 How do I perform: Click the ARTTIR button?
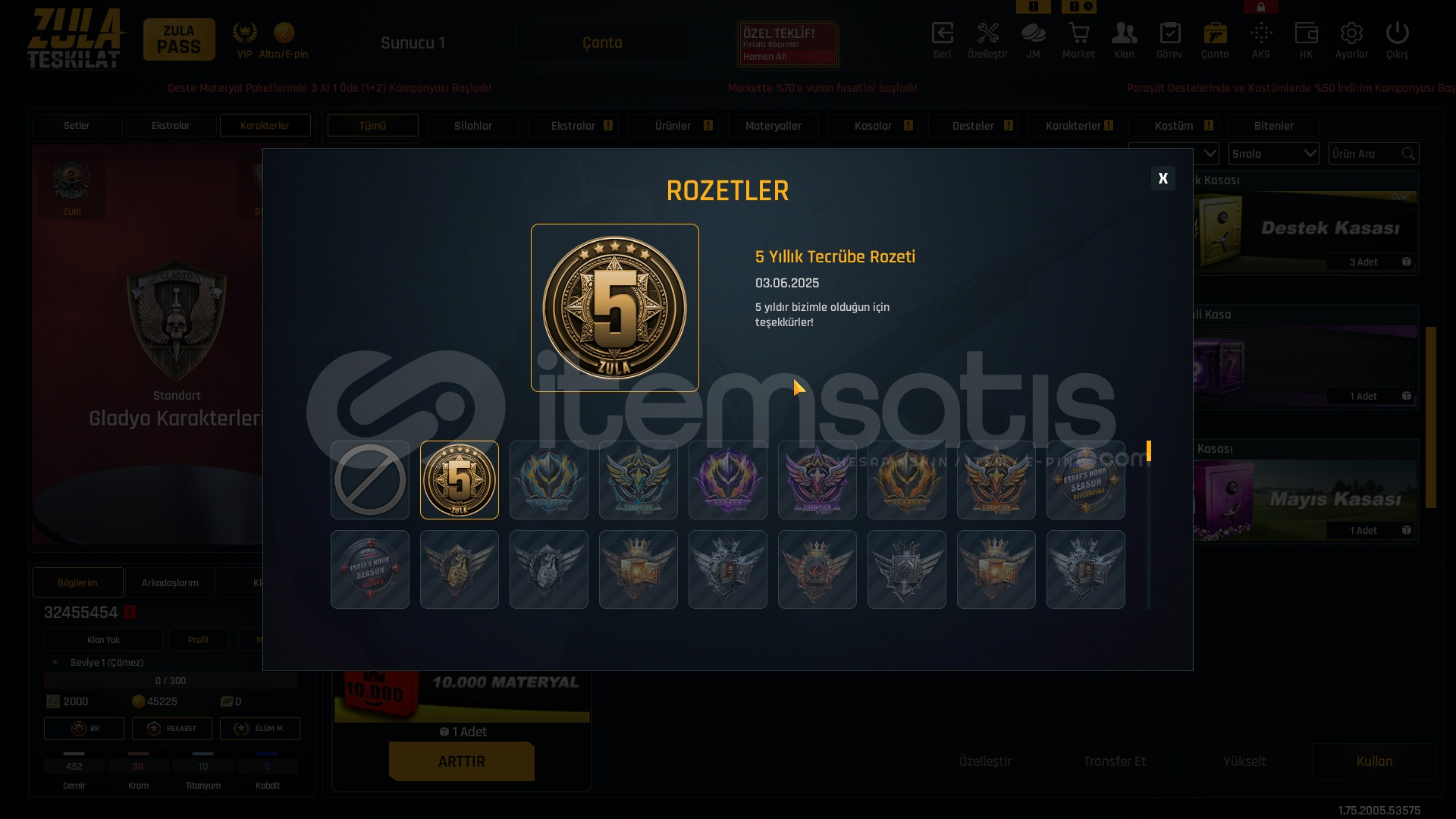[462, 761]
